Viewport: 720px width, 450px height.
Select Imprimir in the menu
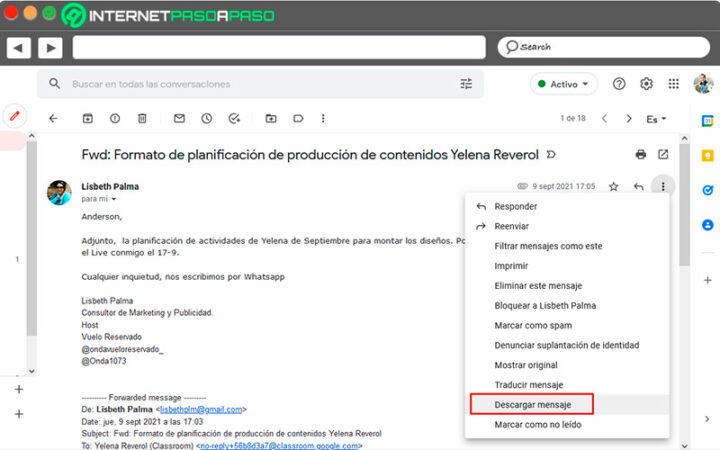click(x=567, y=265)
